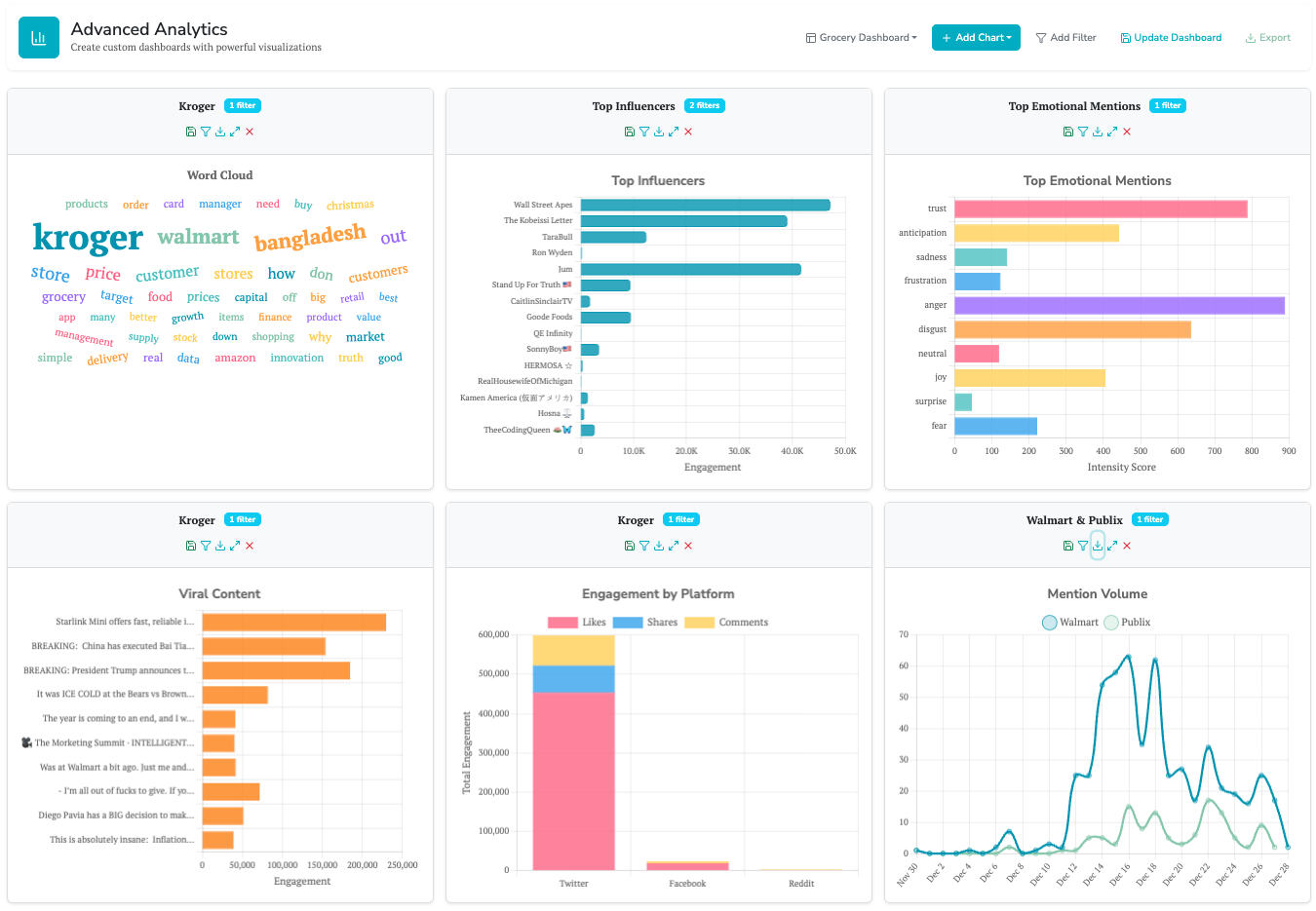Click the Advanced Analytics logo icon
The height and width of the screenshot is (911, 1316).
coord(39,38)
